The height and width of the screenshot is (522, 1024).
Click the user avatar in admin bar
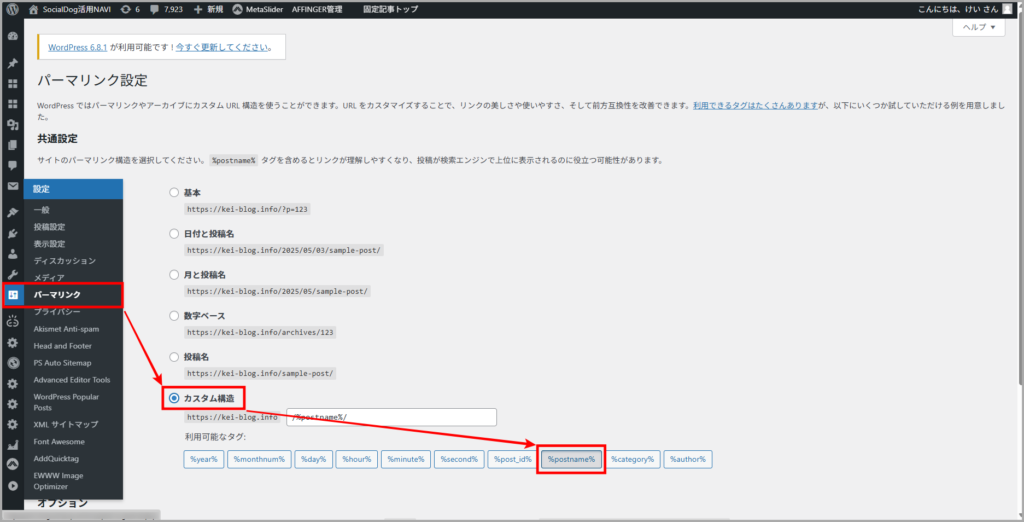coord(1008,10)
